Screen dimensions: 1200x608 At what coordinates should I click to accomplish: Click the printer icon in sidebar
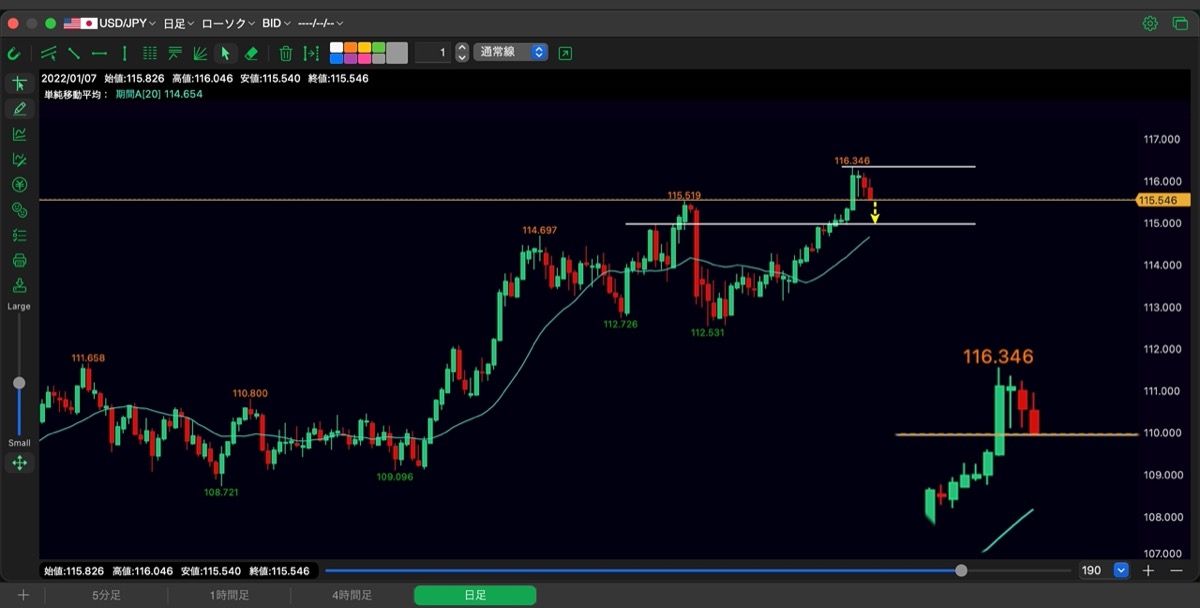pos(19,261)
